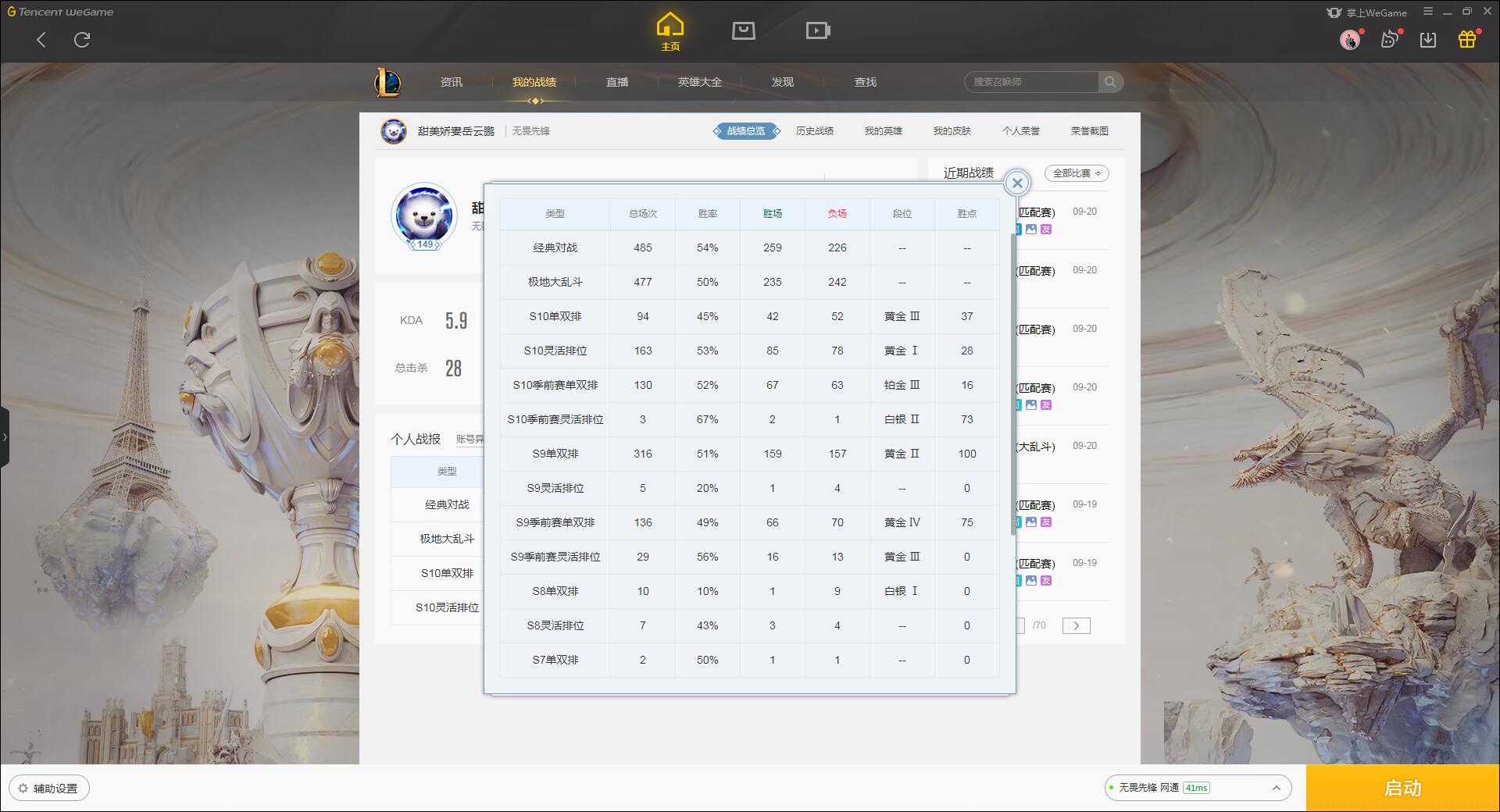Switch to the 英雄大全 tab

pyautogui.click(x=700, y=82)
